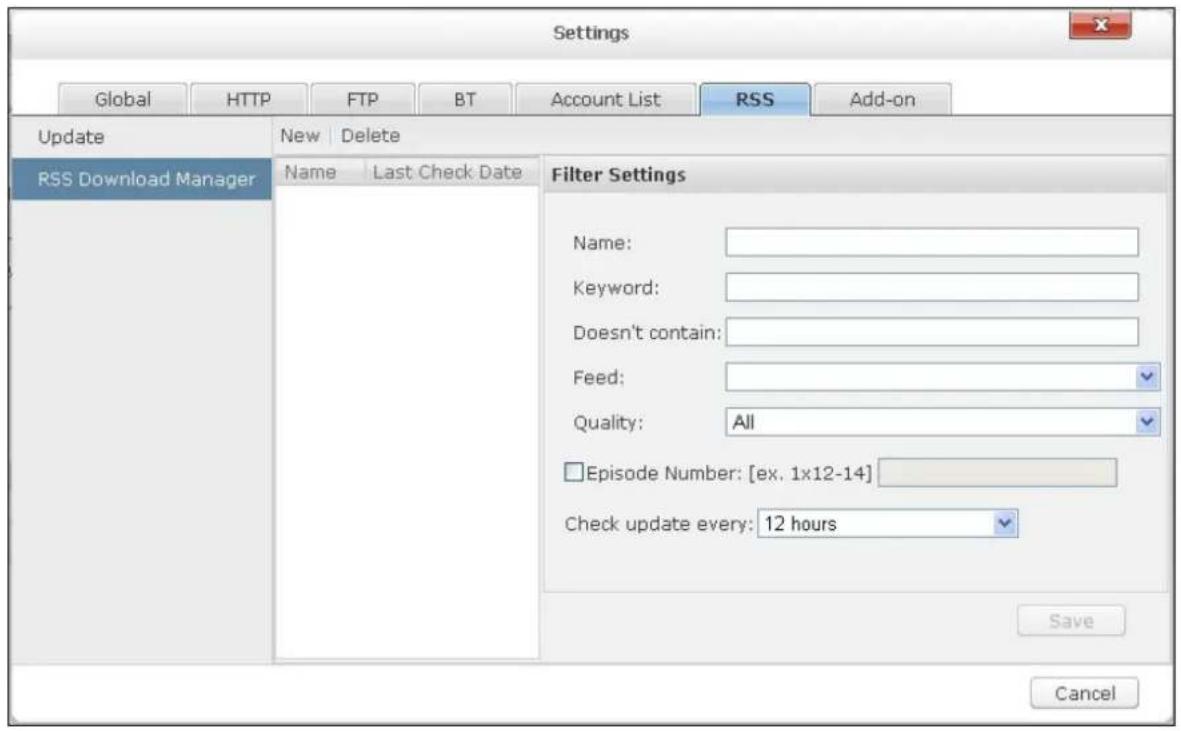Enable the Episode Number checkbox
Viewport: 1181px width, 731px height.
click(x=574, y=472)
